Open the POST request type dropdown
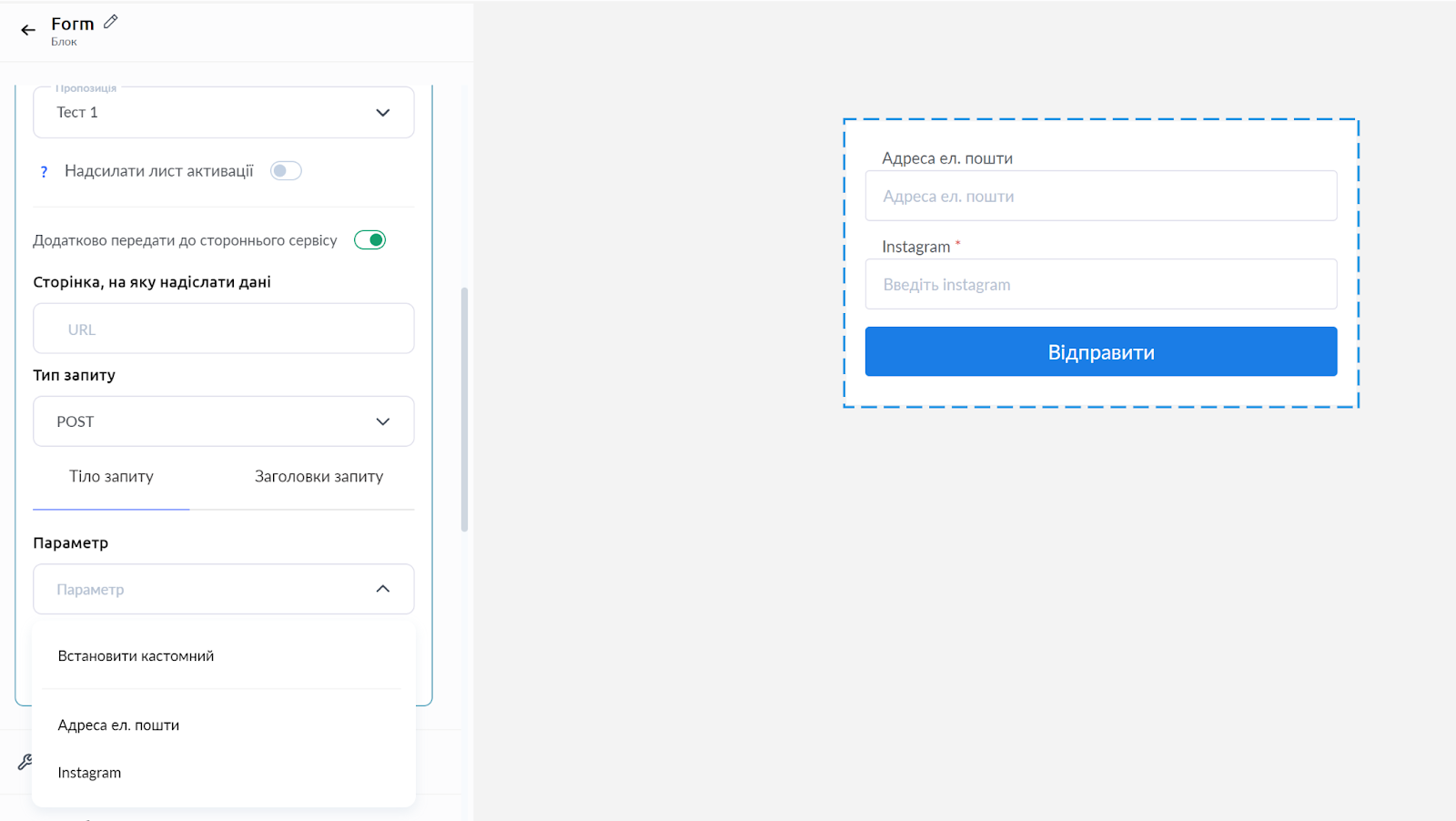1456x821 pixels. pyautogui.click(x=224, y=421)
